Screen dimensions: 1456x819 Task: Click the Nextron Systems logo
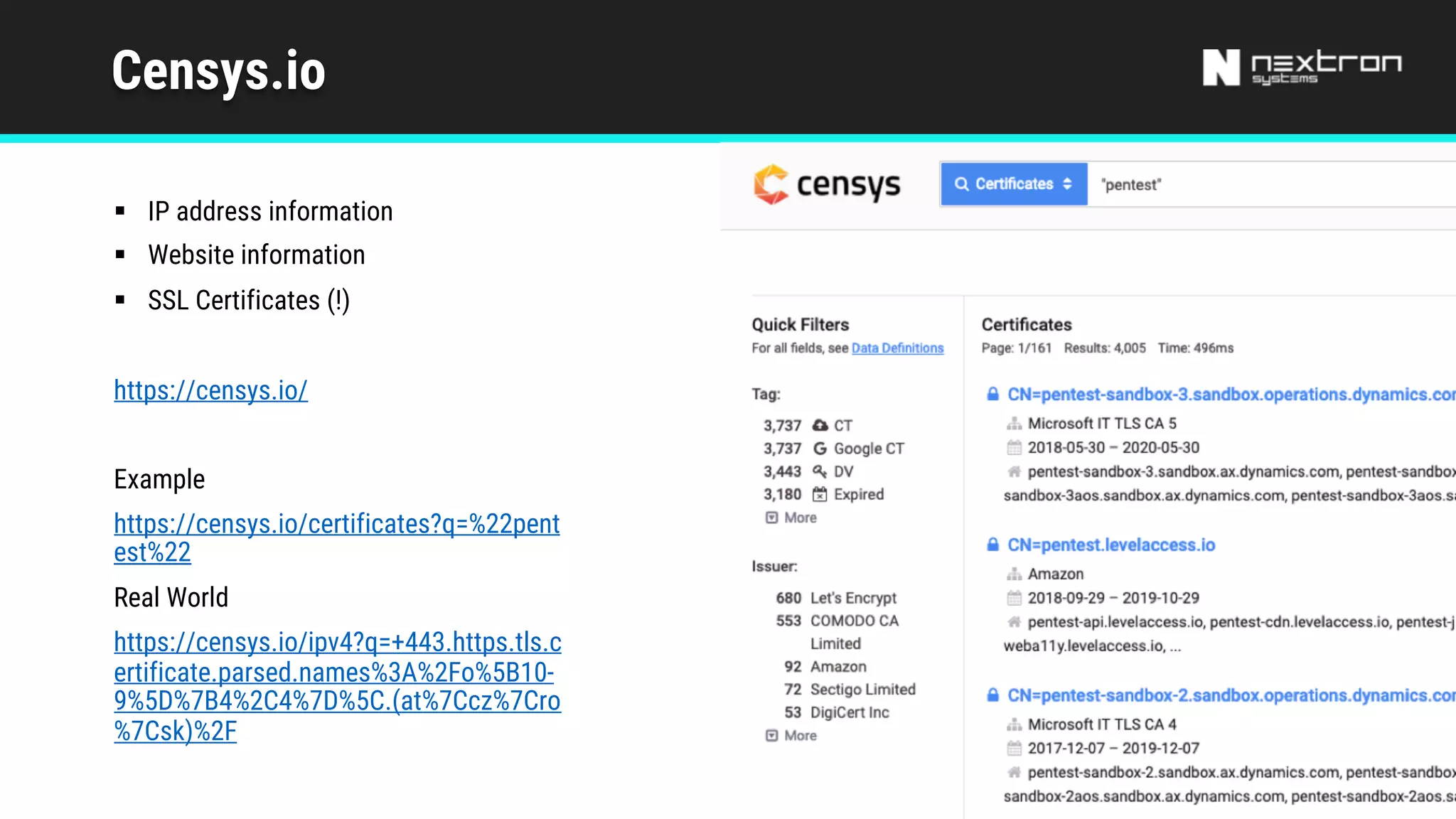tap(1302, 68)
